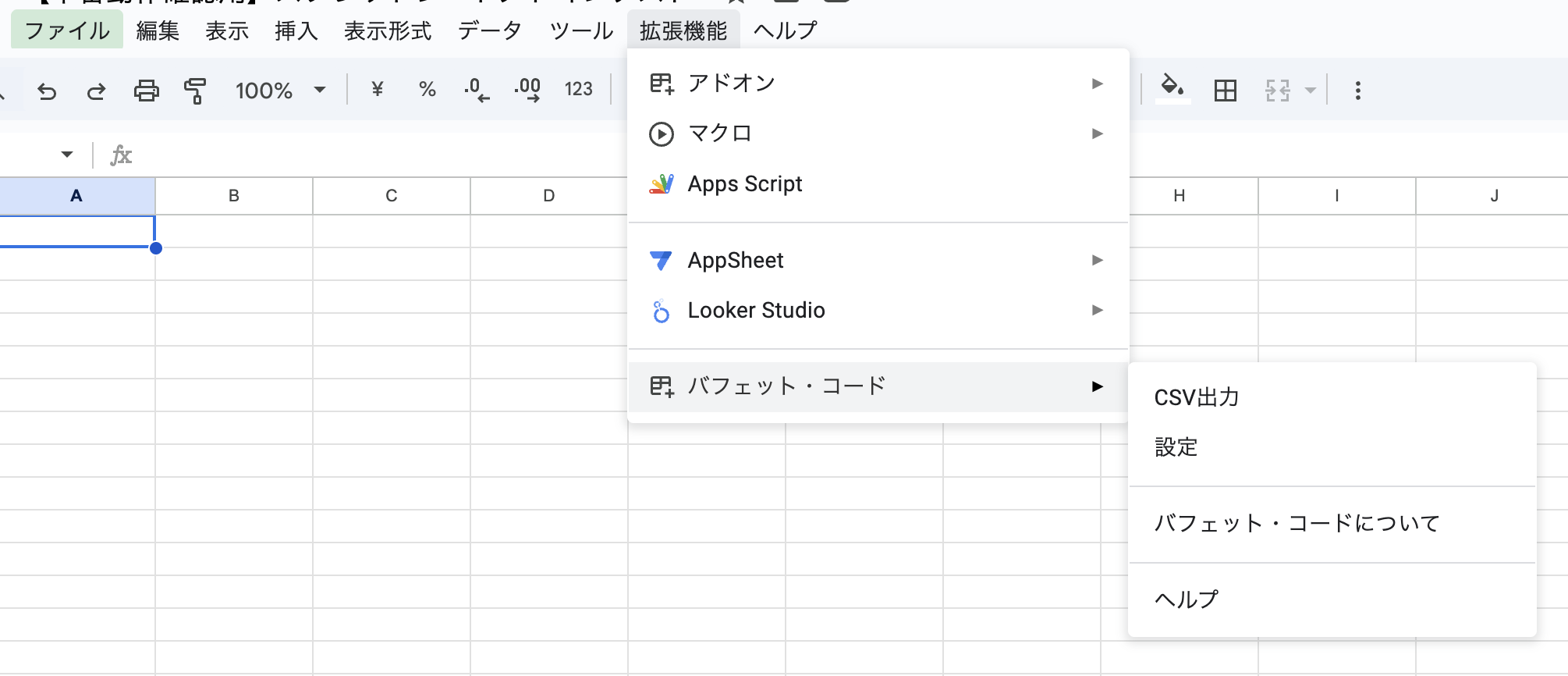Open the 編集 menu

pos(158,30)
